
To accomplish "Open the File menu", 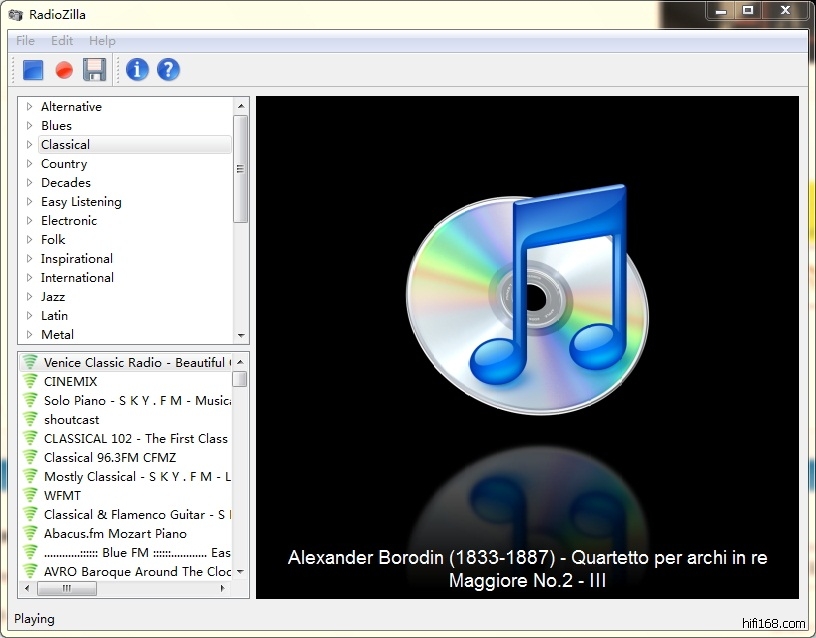I will [x=25, y=41].
